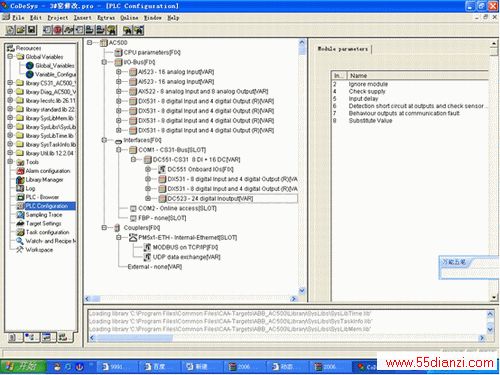Image resolution: width=500 pixels, height=375 pixels.
Task: Click the message log horizontal scrollbar thumb
Action: pos(135,338)
